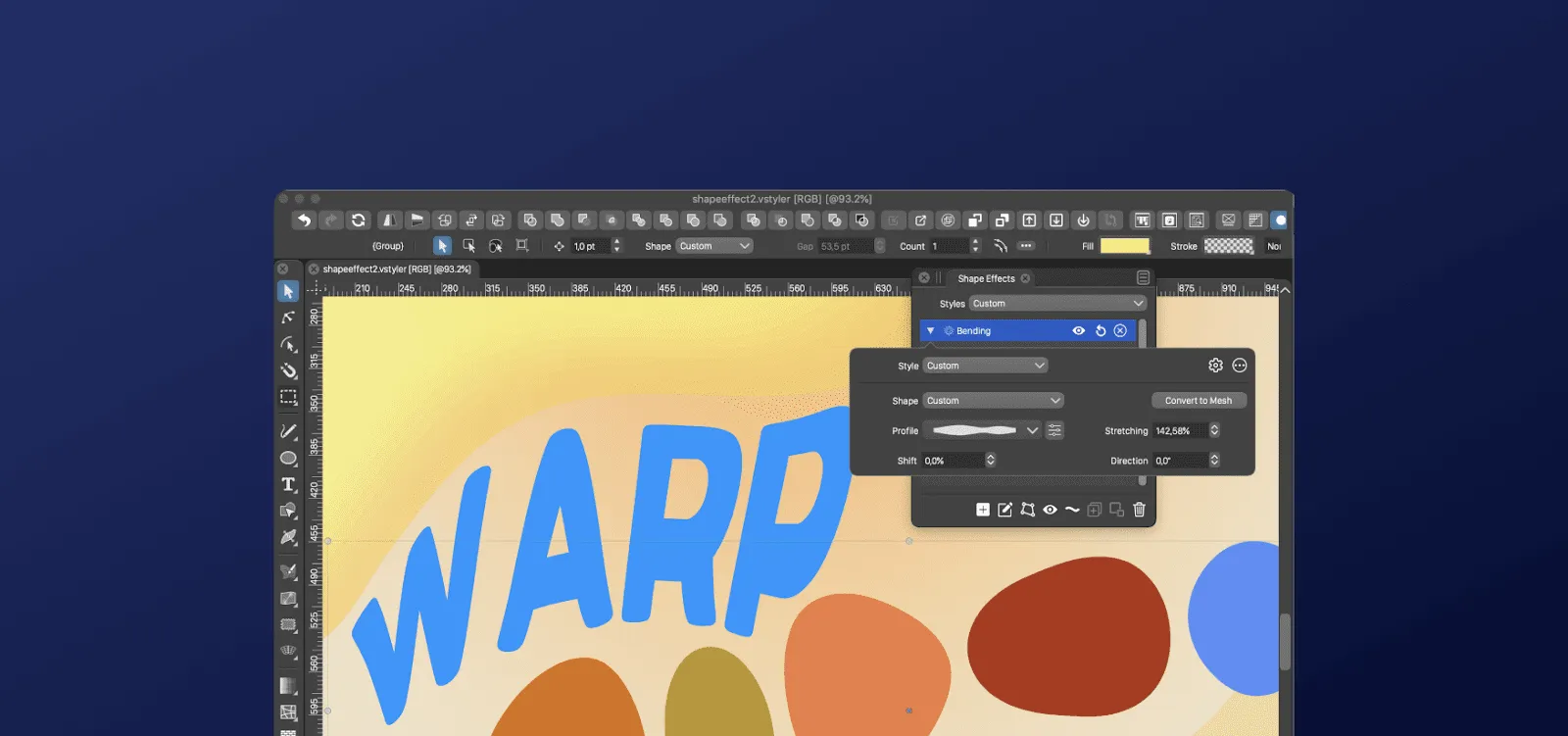
Task: Click the Shape Effects list scrollbar
Action: [1143, 333]
